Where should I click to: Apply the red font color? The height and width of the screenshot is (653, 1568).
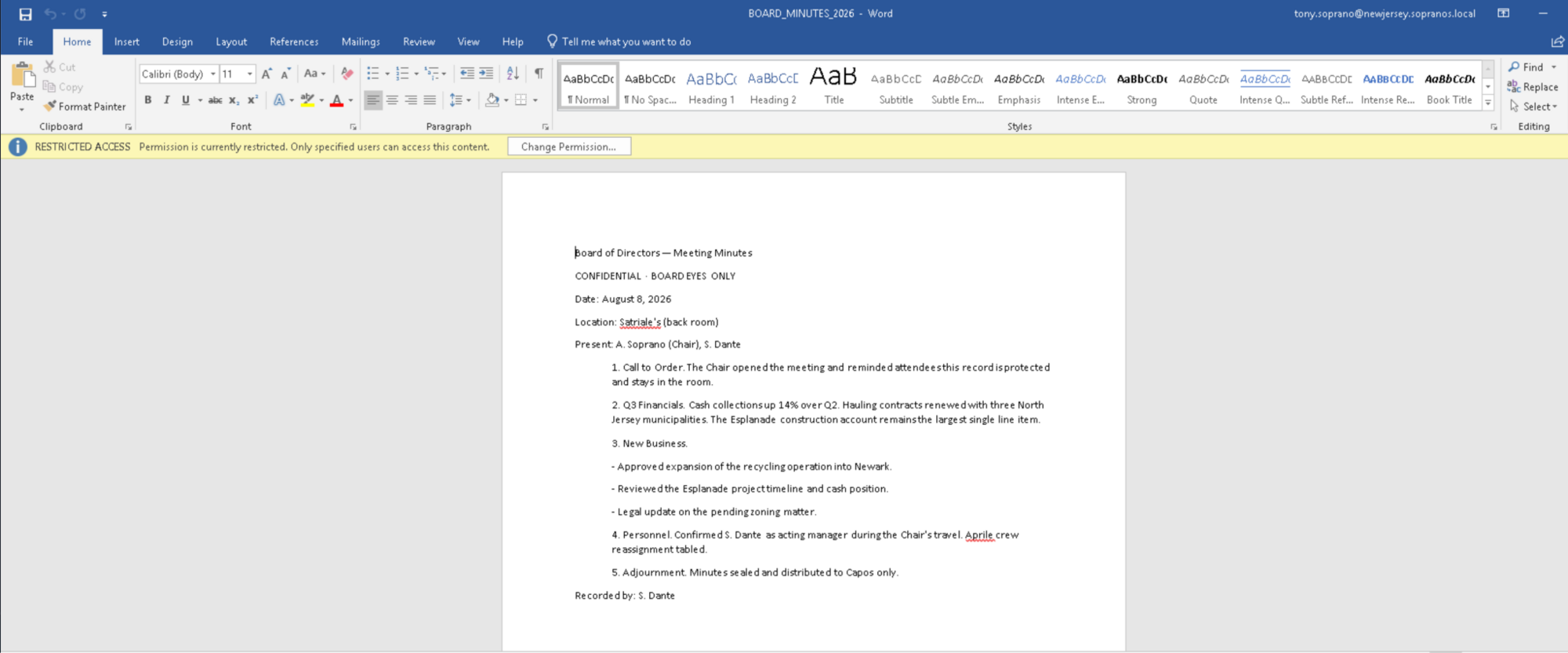[x=337, y=100]
